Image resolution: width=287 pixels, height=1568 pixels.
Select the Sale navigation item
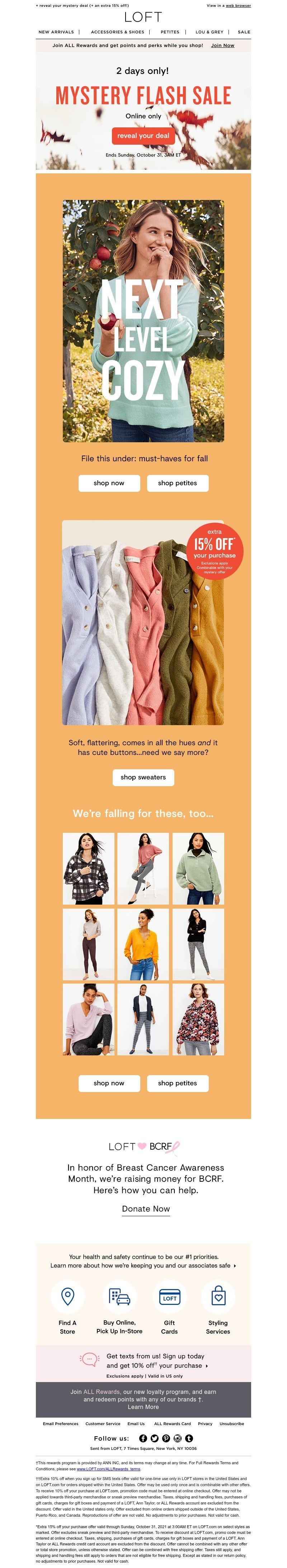244,32
